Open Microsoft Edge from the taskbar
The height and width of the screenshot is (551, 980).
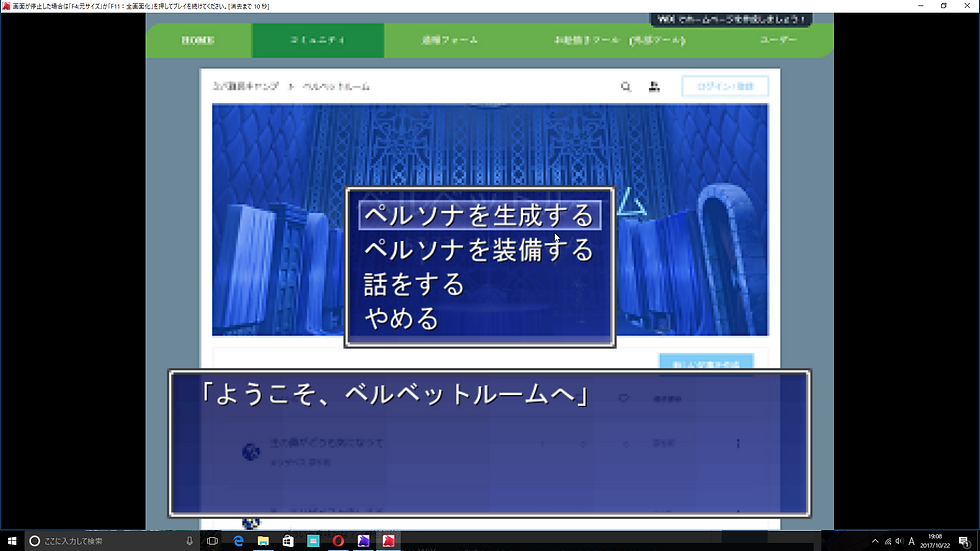coord(238,541)
